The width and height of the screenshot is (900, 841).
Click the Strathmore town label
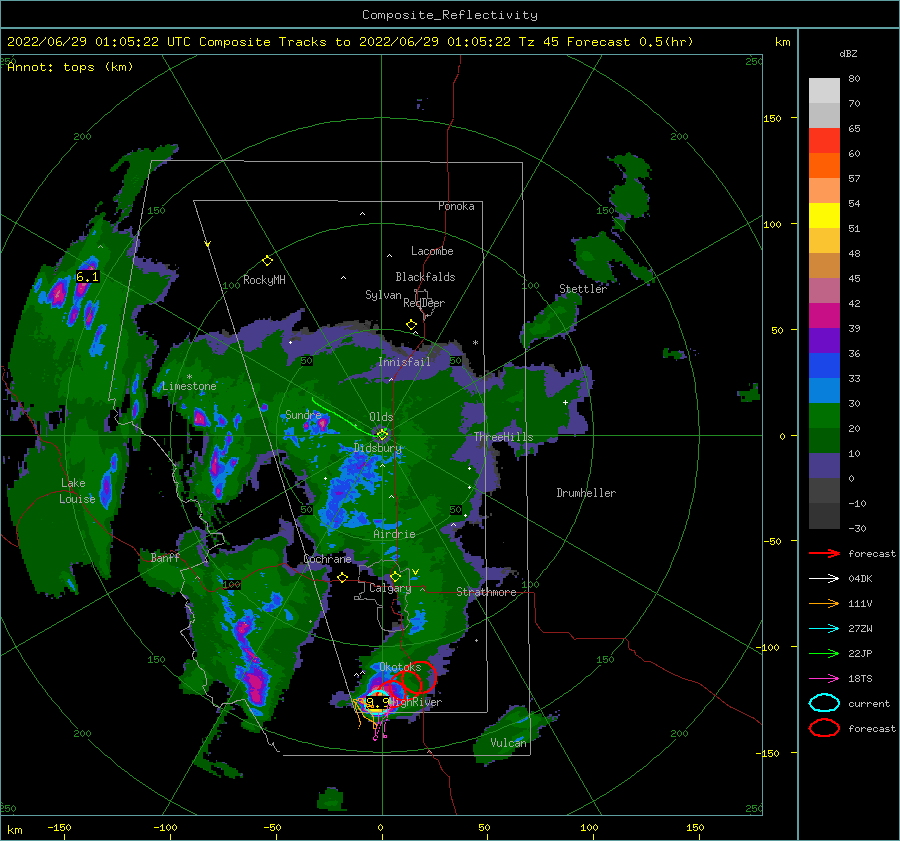pyautogui.click(x=486, y=592)
